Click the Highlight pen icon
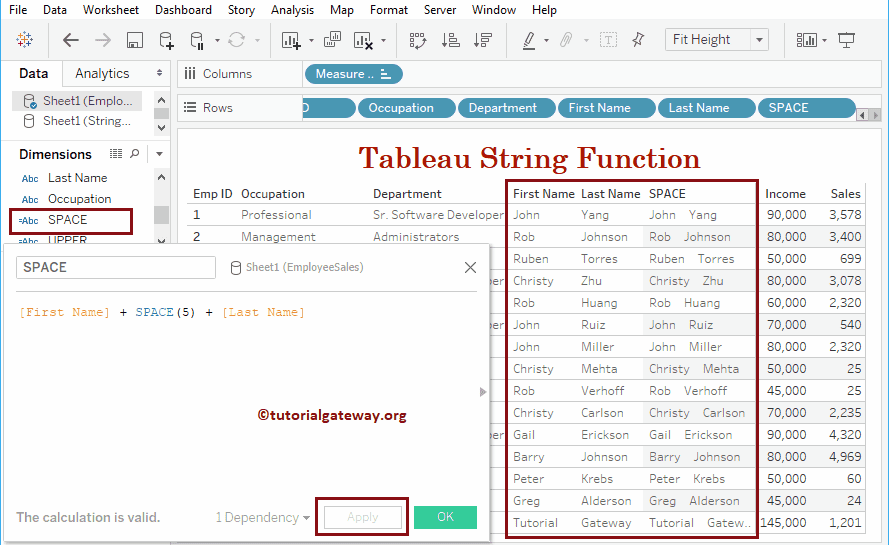The height and width of the screenshot is (545, 889). coord(529,40)
